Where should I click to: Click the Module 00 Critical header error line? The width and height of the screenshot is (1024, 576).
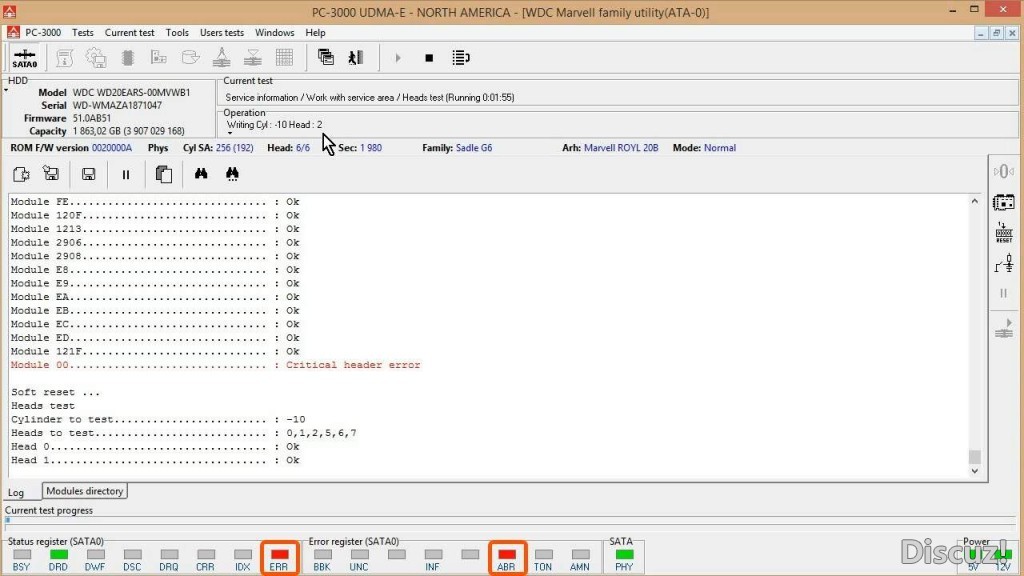tap(216, 365)
